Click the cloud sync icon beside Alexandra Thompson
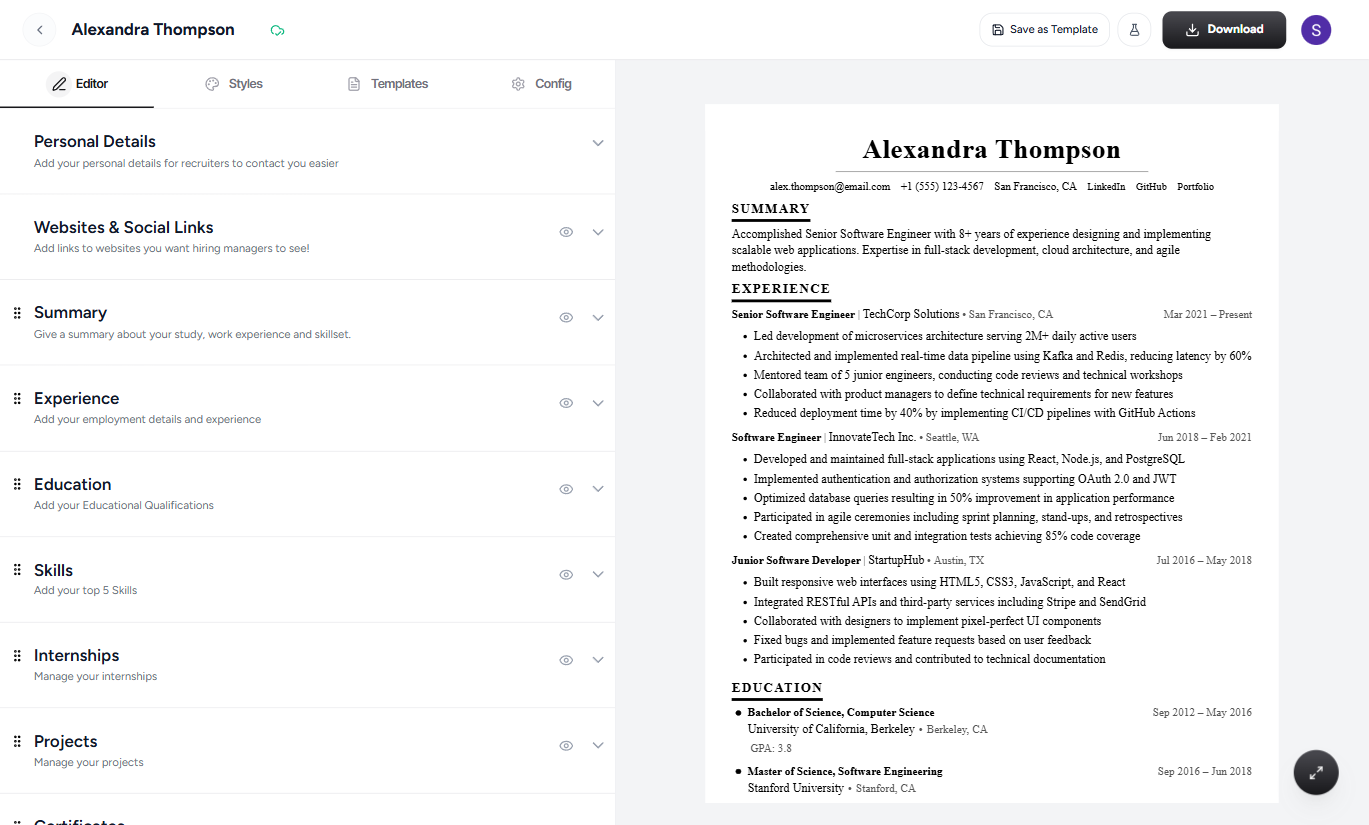1369x825 pixels. tap(277, 30)
